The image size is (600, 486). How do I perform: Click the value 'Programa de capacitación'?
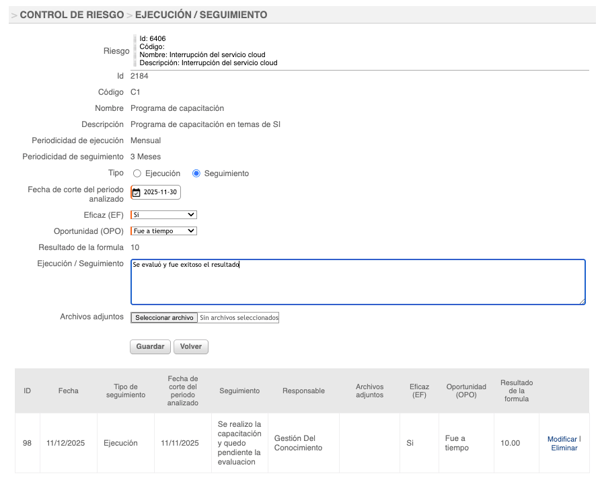tap(177, 108)
